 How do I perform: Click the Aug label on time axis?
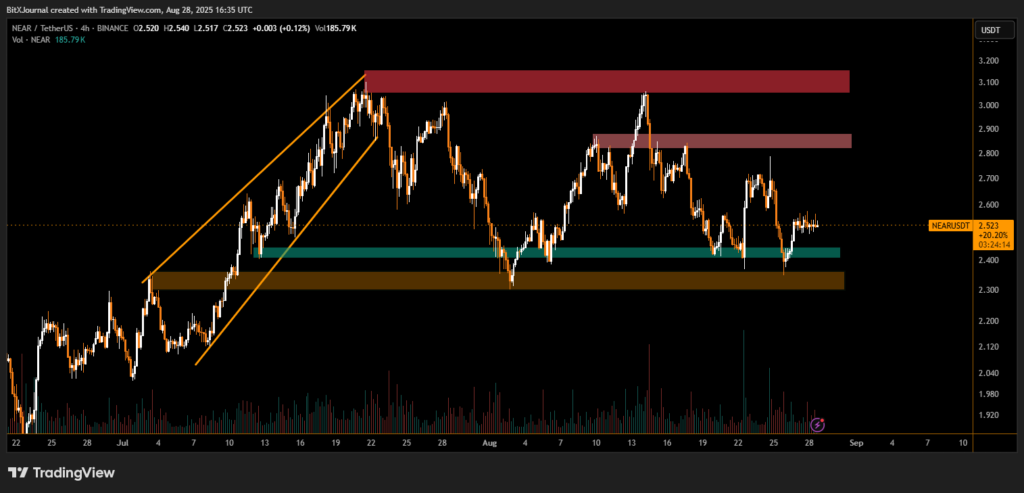488,441
